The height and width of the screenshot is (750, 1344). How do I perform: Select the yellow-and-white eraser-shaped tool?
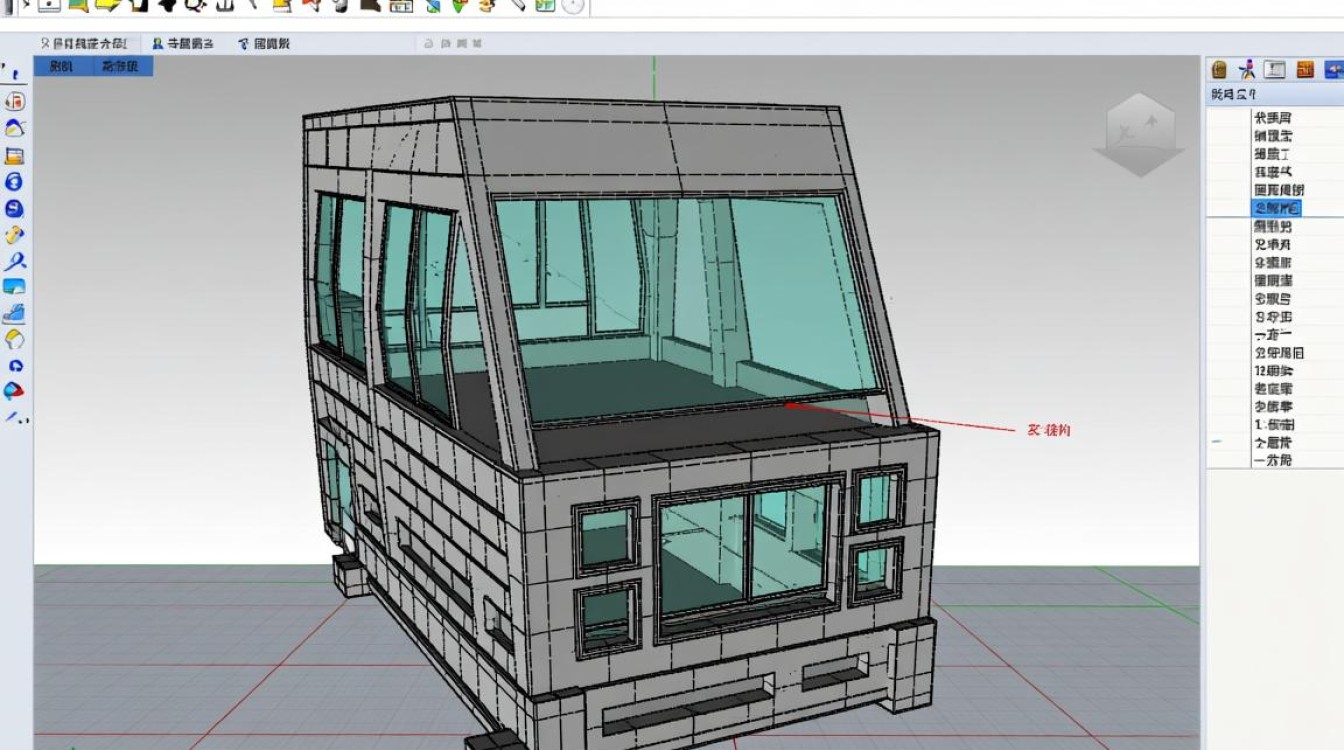coord(14,339)
